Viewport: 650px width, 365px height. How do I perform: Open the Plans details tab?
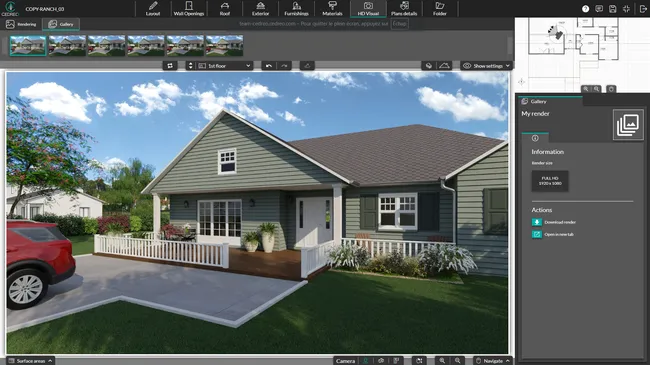[x=404, y=9]
